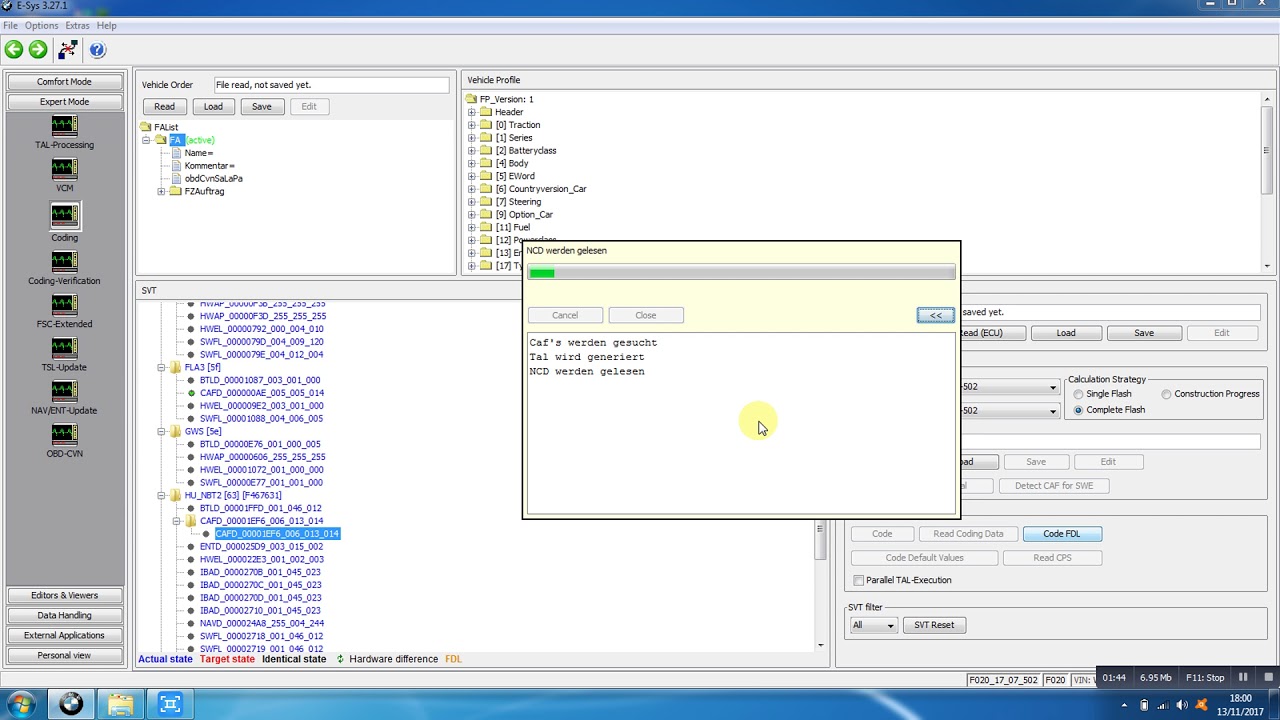Viewport: 1280px width, 720px height.
Task: Collapse the FA (active) tree node
Action: coord(146,140)
